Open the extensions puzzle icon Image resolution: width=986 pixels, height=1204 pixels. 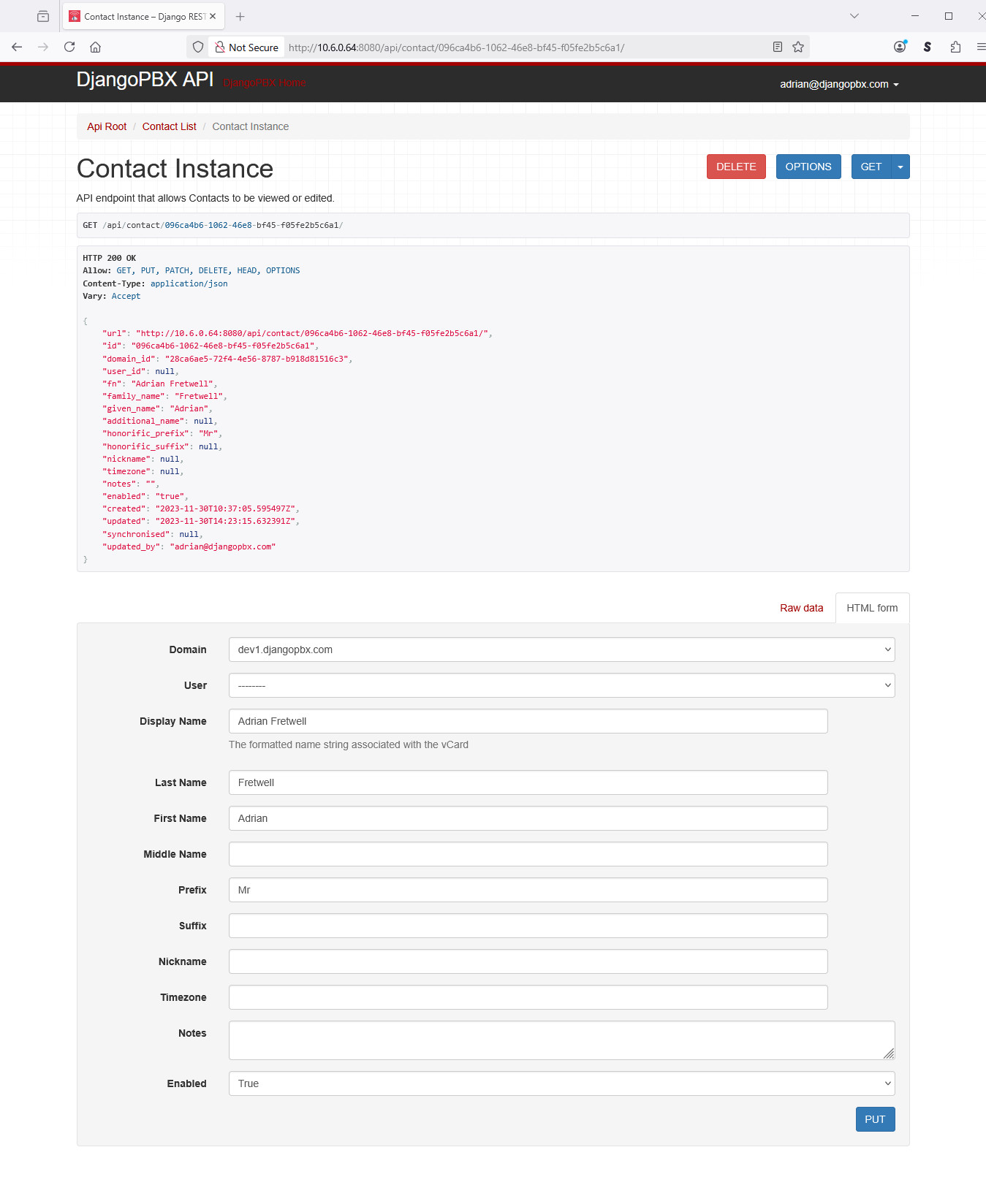click(x=955, y=47)
